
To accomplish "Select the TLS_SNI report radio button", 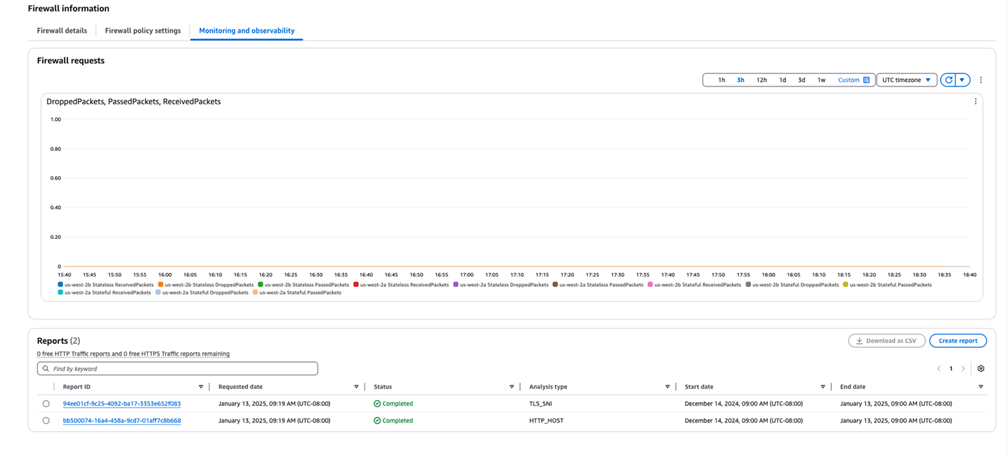I will click(x=46, y=404).
